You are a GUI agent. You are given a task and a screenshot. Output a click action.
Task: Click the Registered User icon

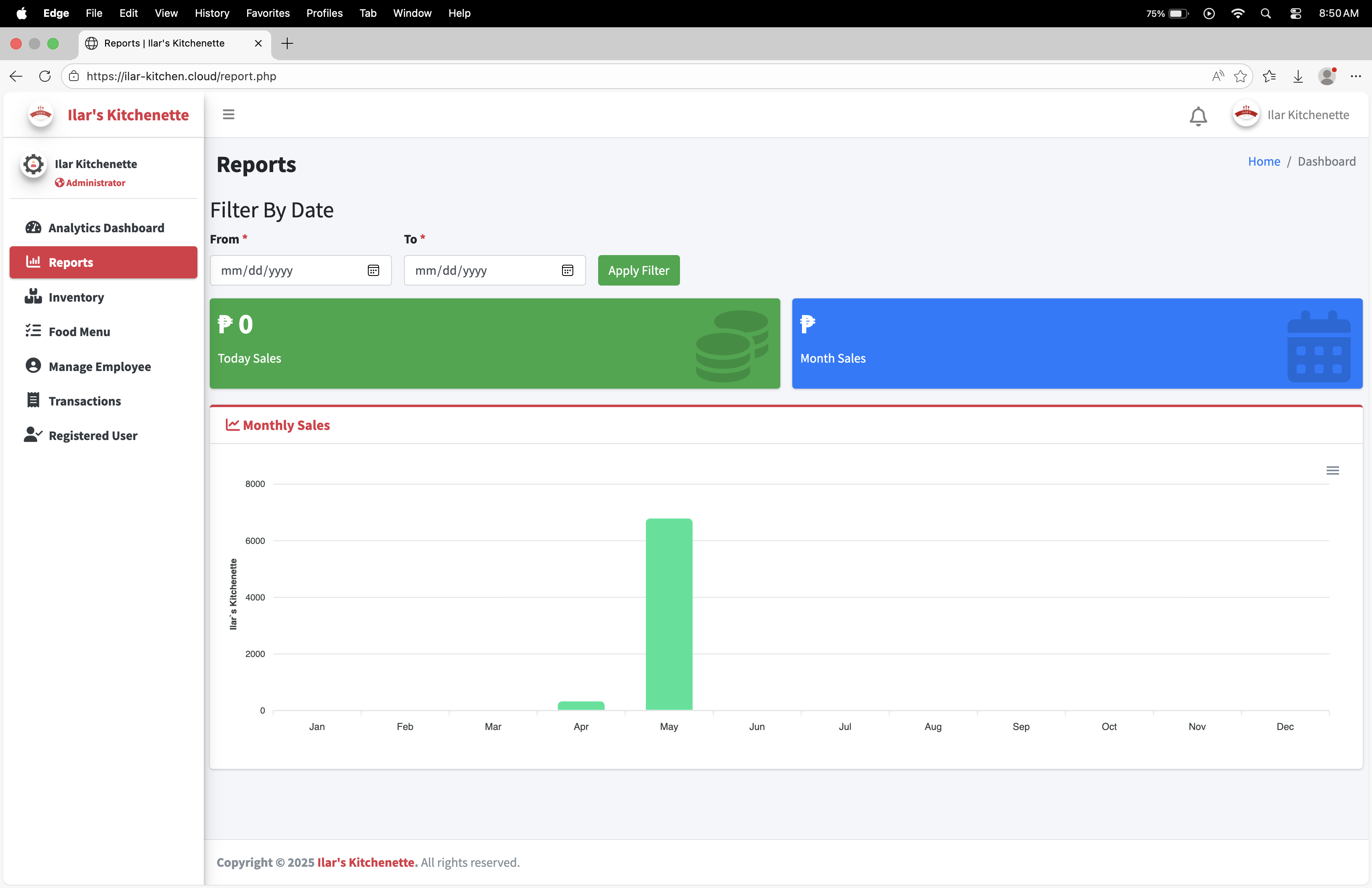click(33, 435)
